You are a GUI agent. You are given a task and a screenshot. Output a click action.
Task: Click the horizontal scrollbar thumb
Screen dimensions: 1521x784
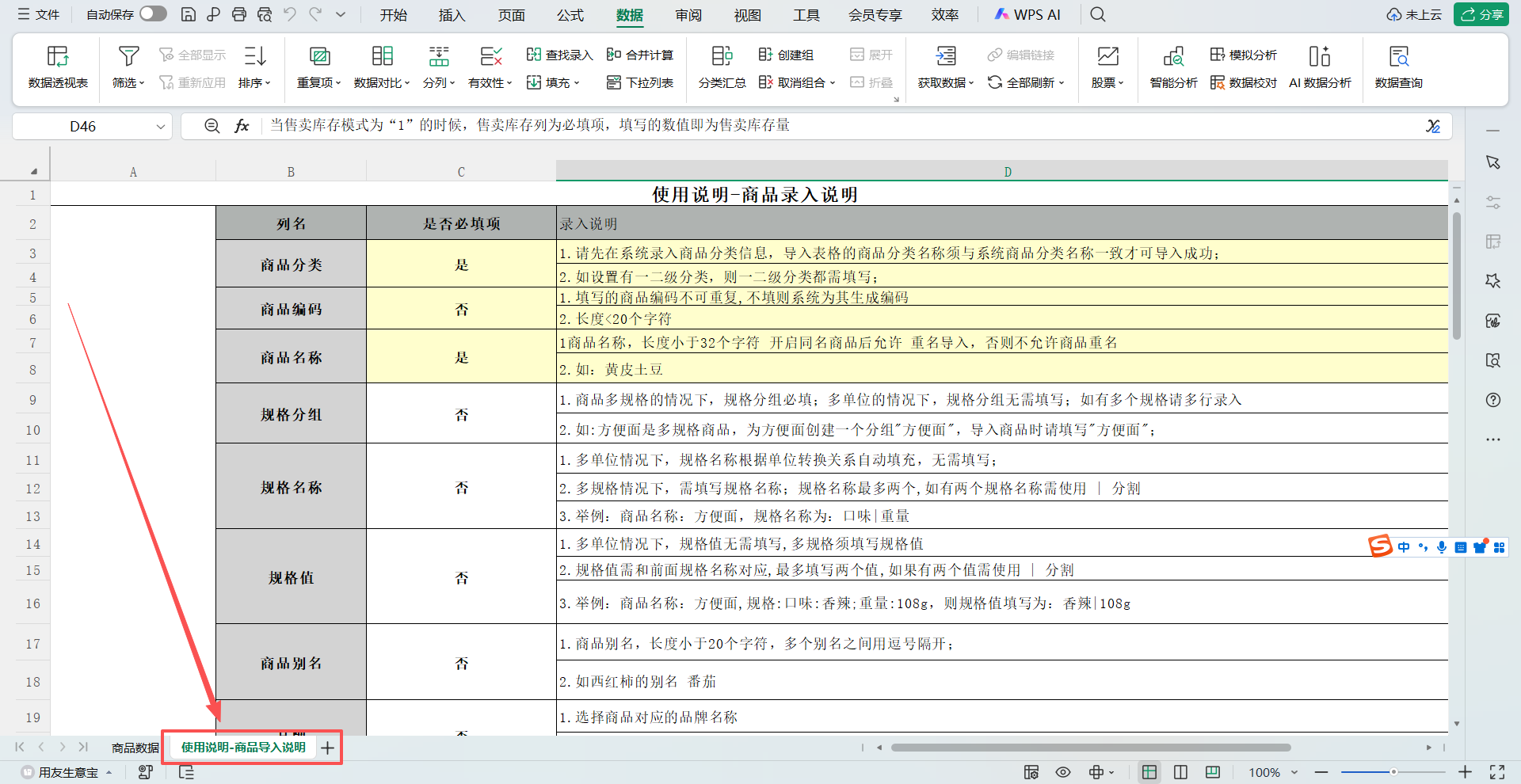coord(1091,747)
